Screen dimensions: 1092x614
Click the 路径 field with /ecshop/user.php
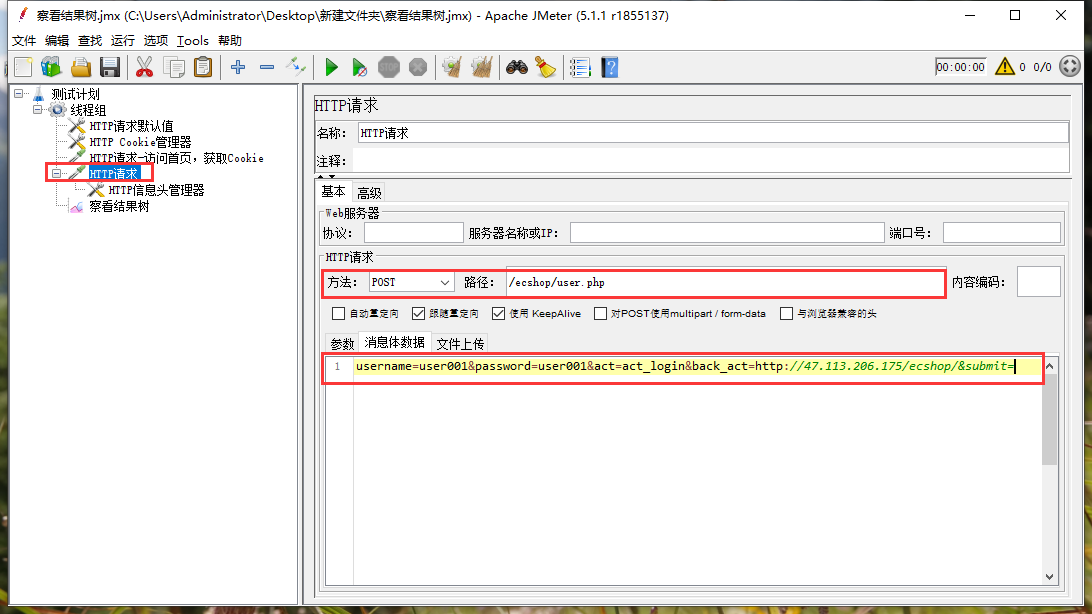[724, 282]
